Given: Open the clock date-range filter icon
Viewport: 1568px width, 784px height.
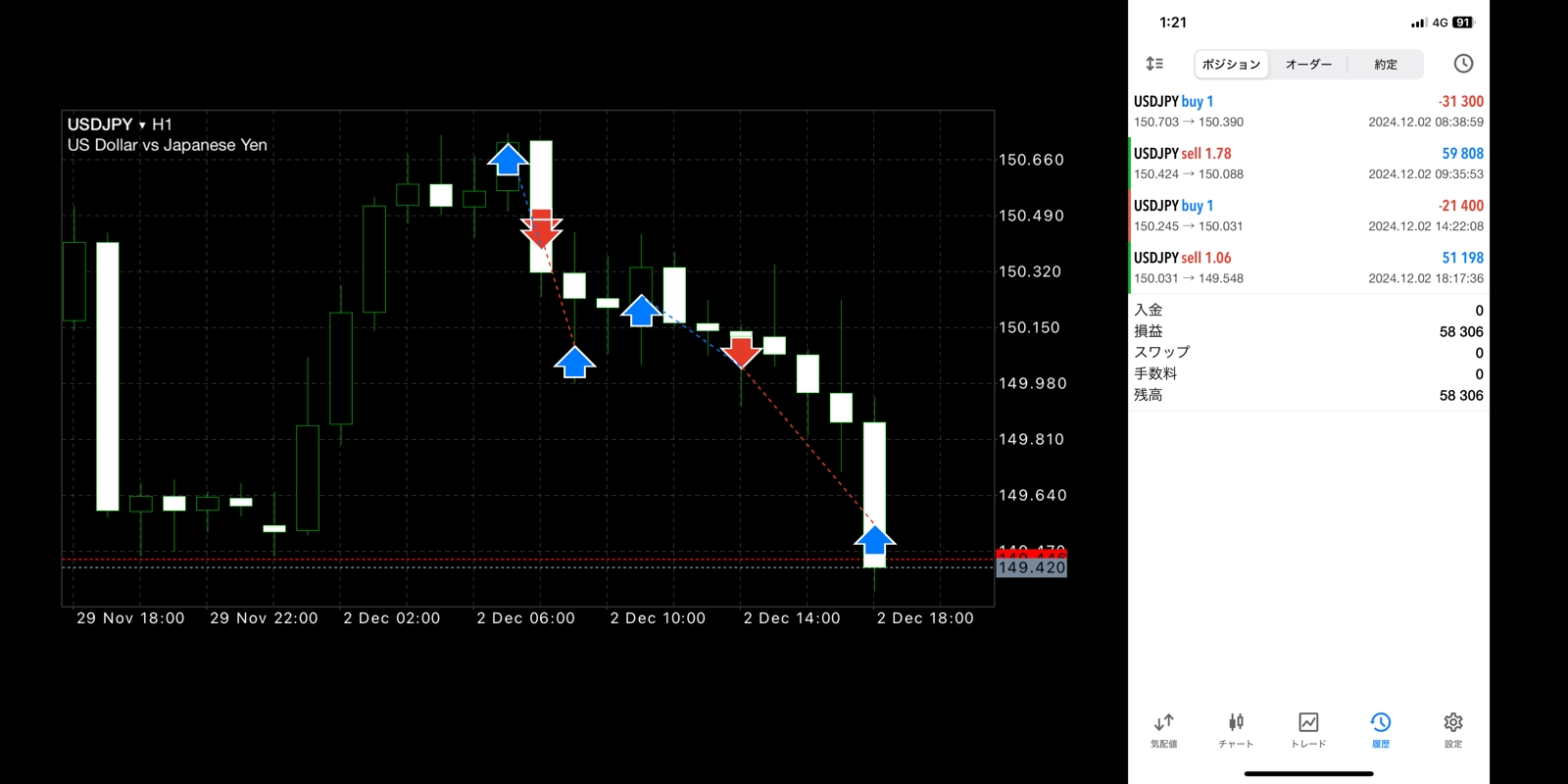Looking at the screenshot, I should [x=1463, y=64].
